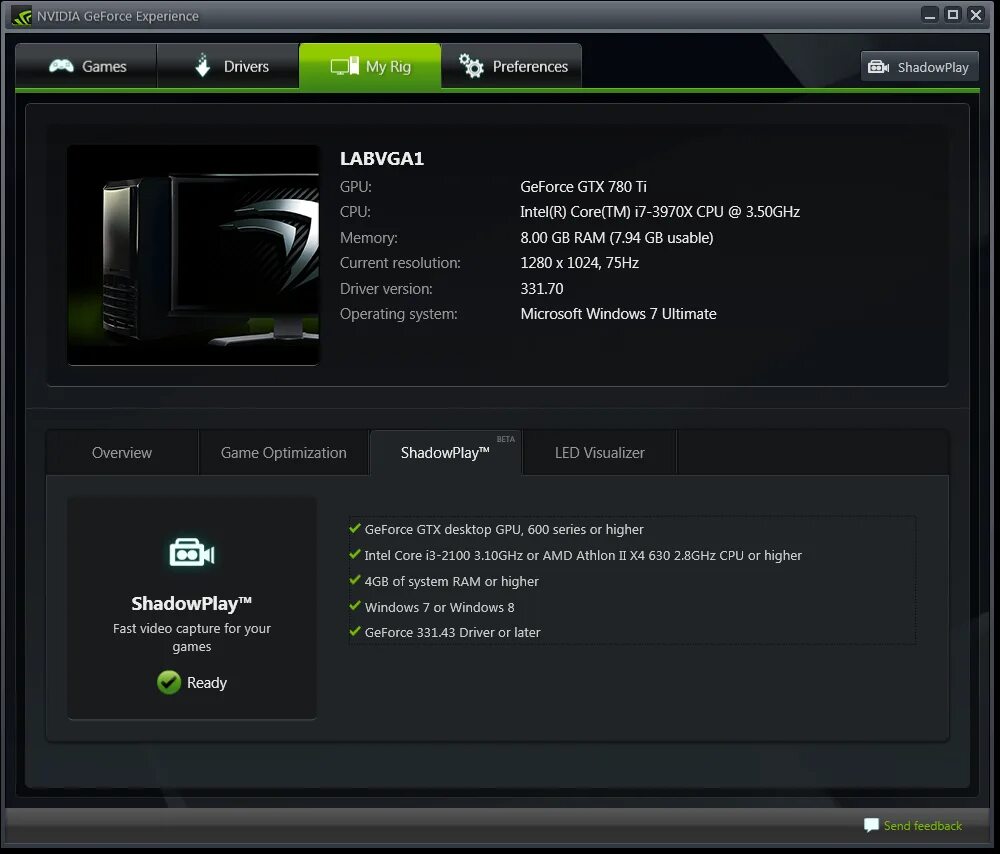Image resolution: width=1000 pixels, height=854 pixels.
Task: Click 'Fast video capture for your games'
Action: [x=191, y=637]
